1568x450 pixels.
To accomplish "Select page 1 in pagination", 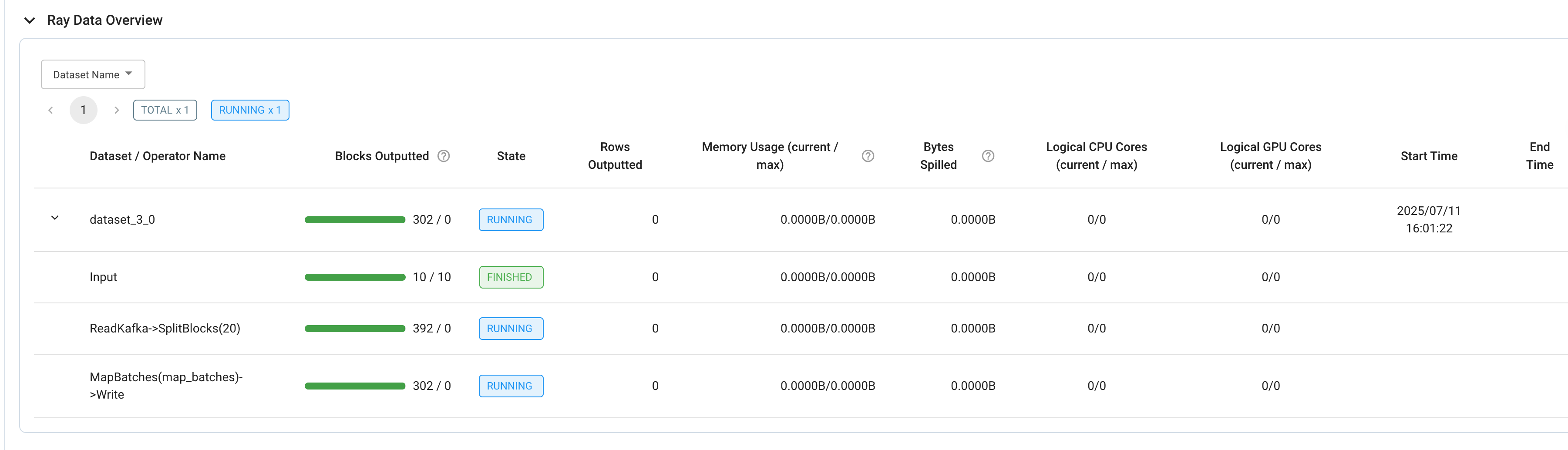I will click(x=84, y=110).
